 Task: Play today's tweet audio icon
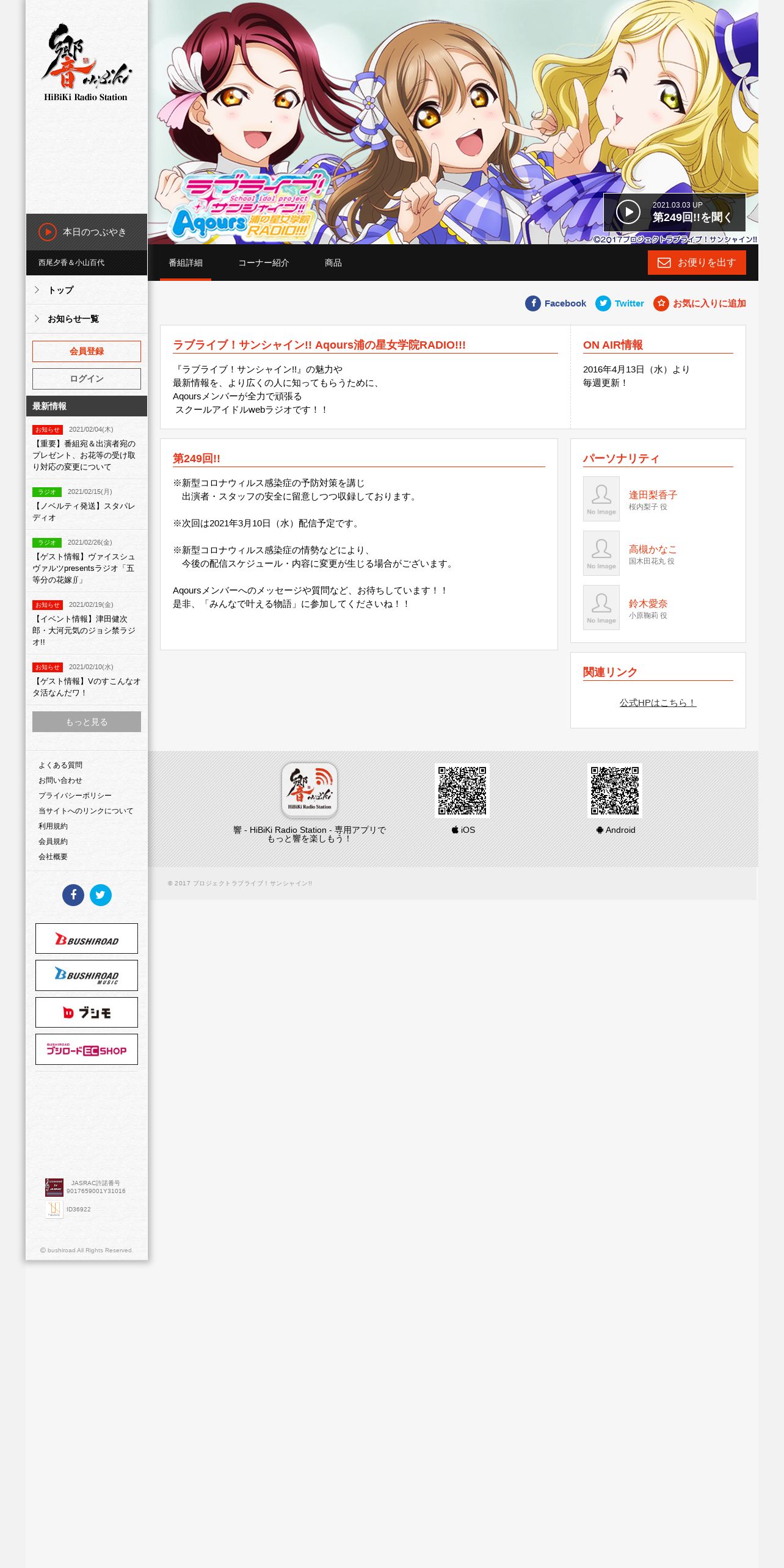tap(48, 232)
